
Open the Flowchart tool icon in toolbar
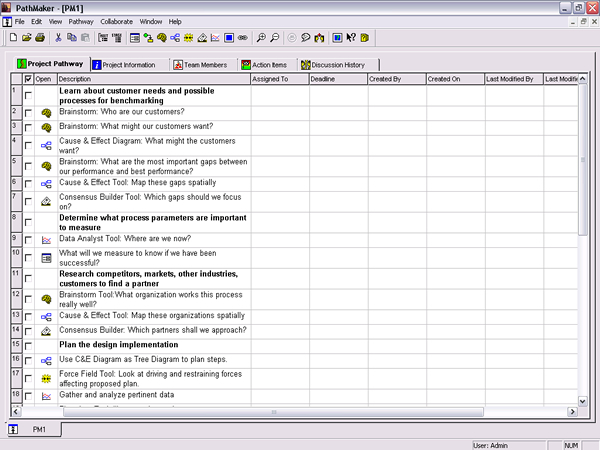click(x=148, y=38)
